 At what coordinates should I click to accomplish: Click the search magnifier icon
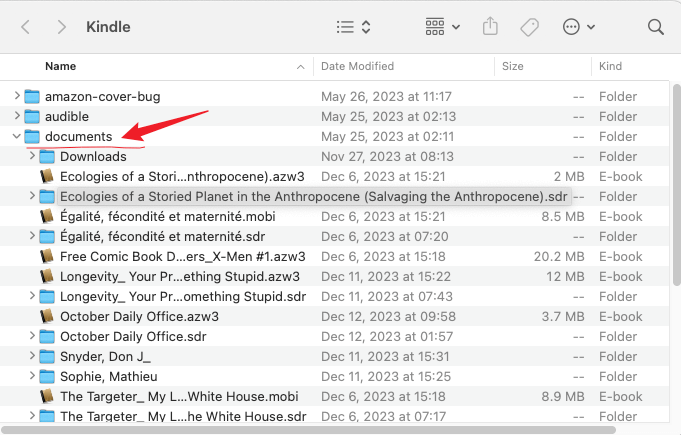[x=655, y=27]
